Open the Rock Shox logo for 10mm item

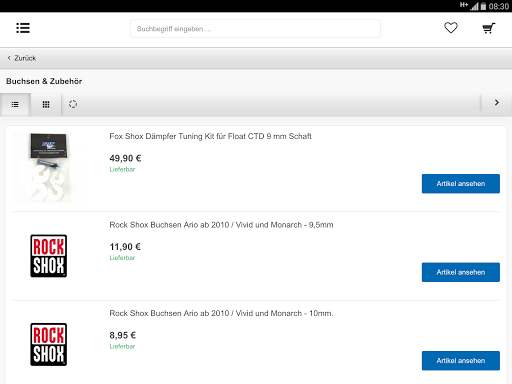pyautogui.click(x=49, y=344)
